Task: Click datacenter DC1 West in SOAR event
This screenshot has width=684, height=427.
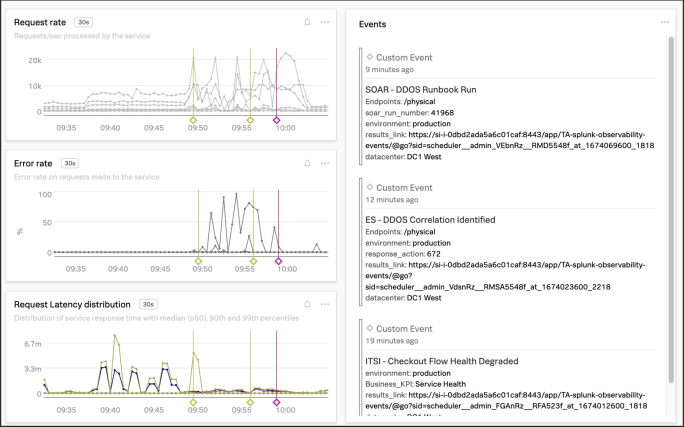Action: 424,157
